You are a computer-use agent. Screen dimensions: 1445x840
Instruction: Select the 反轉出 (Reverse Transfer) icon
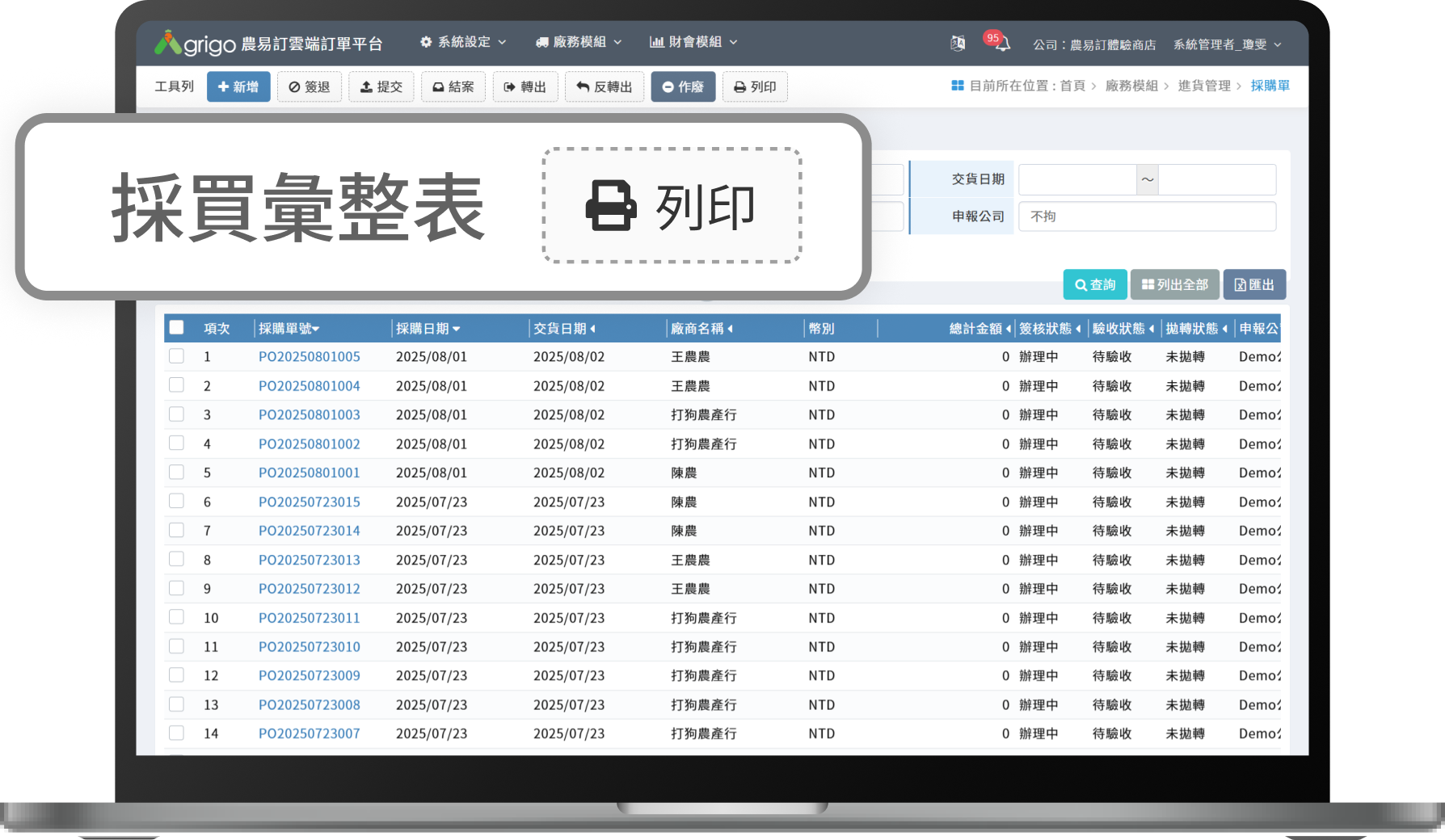coord(605,86)
